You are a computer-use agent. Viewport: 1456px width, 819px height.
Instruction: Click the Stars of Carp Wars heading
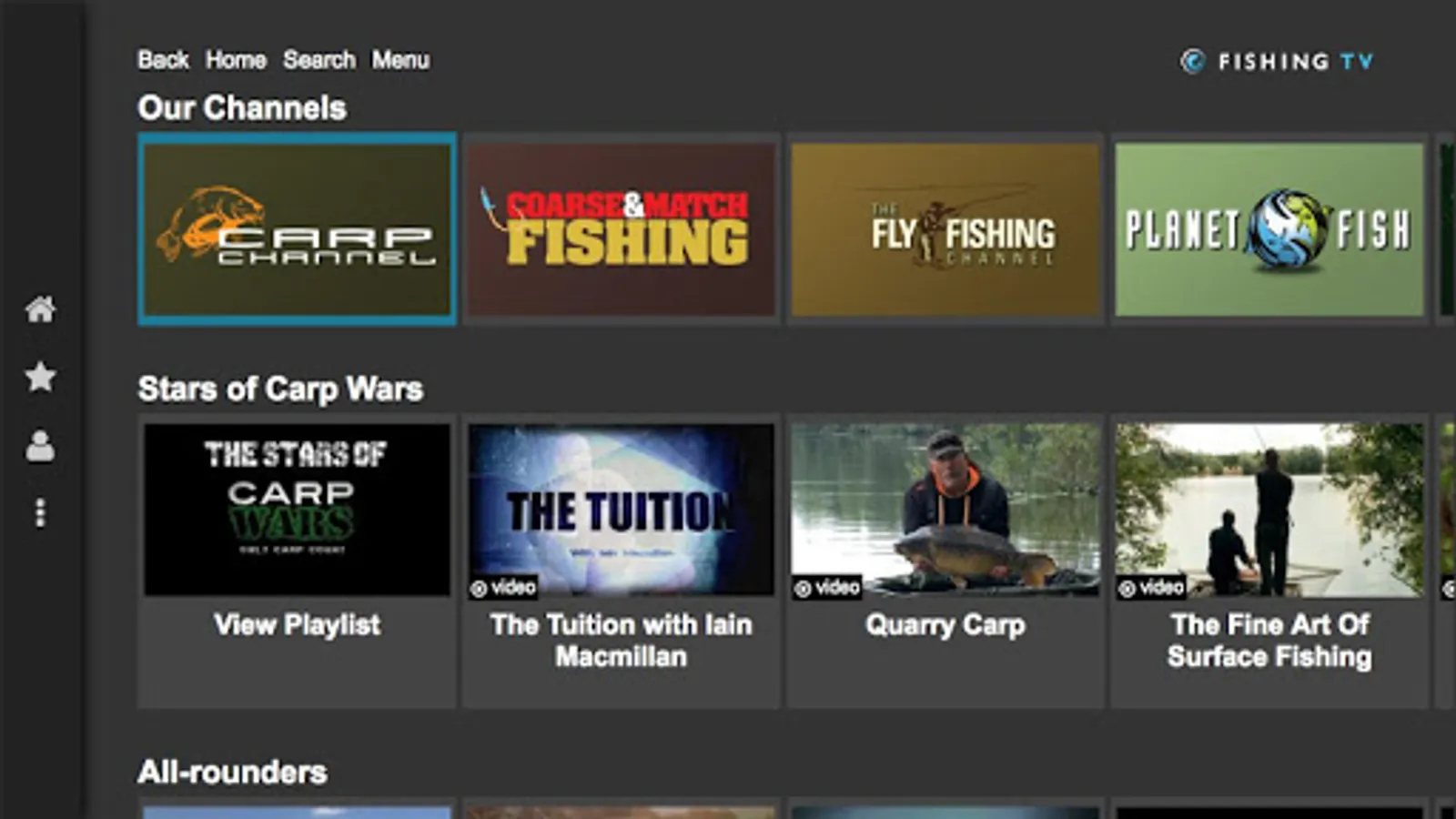[x=280, y=389]
